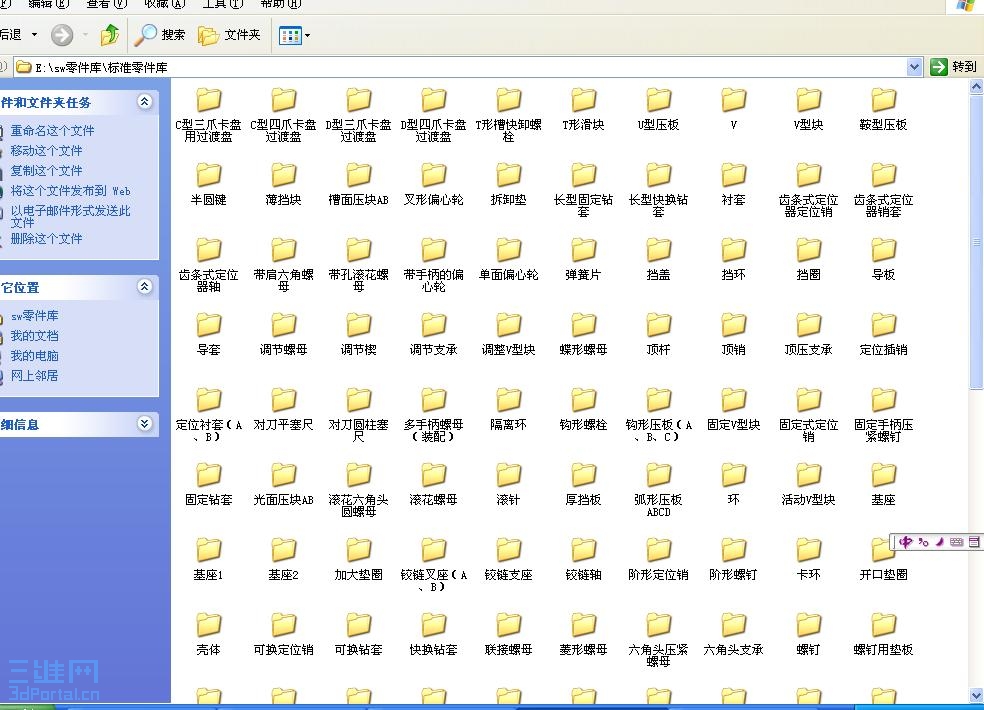Image resolution: width=984 pixels, height=710 pixels.
Task: Select the 快换钻套 folder
Action: (x=434, y=634)
